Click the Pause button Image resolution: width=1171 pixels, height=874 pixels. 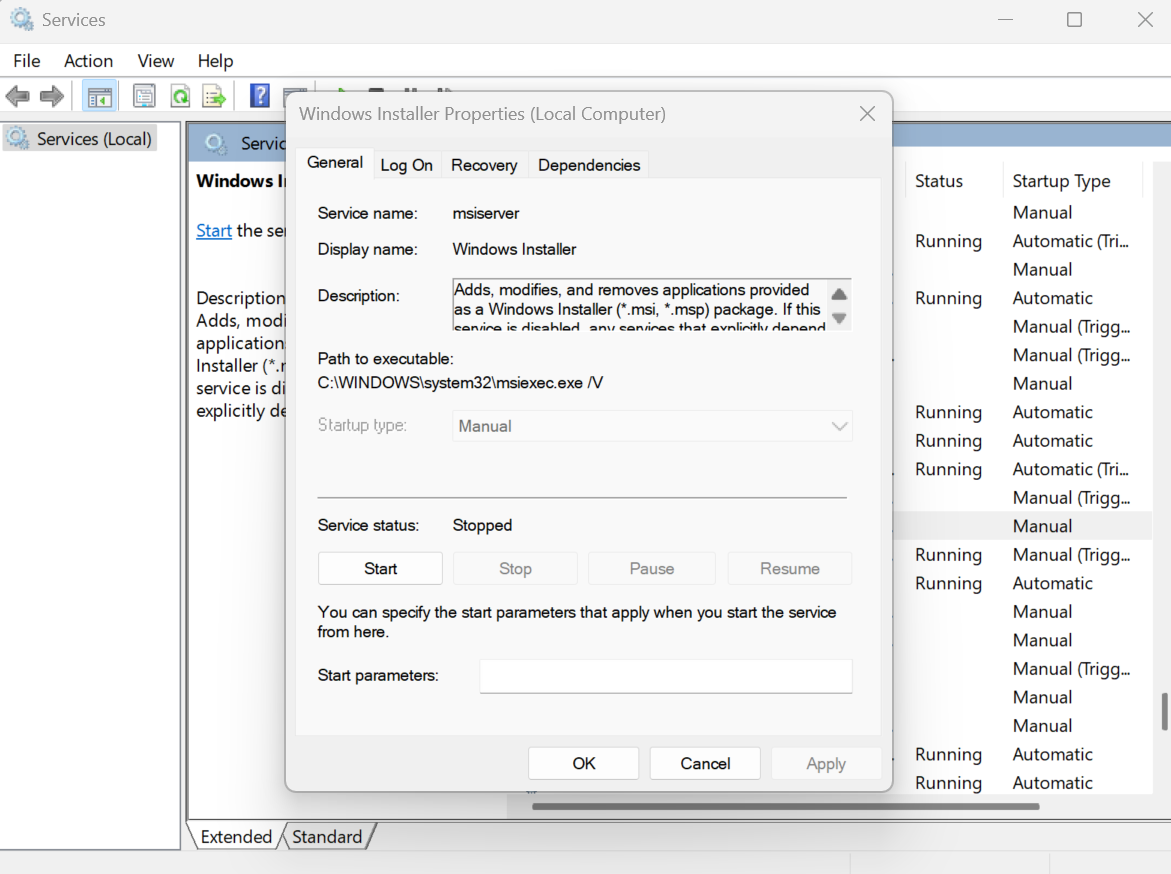point(652,568)
